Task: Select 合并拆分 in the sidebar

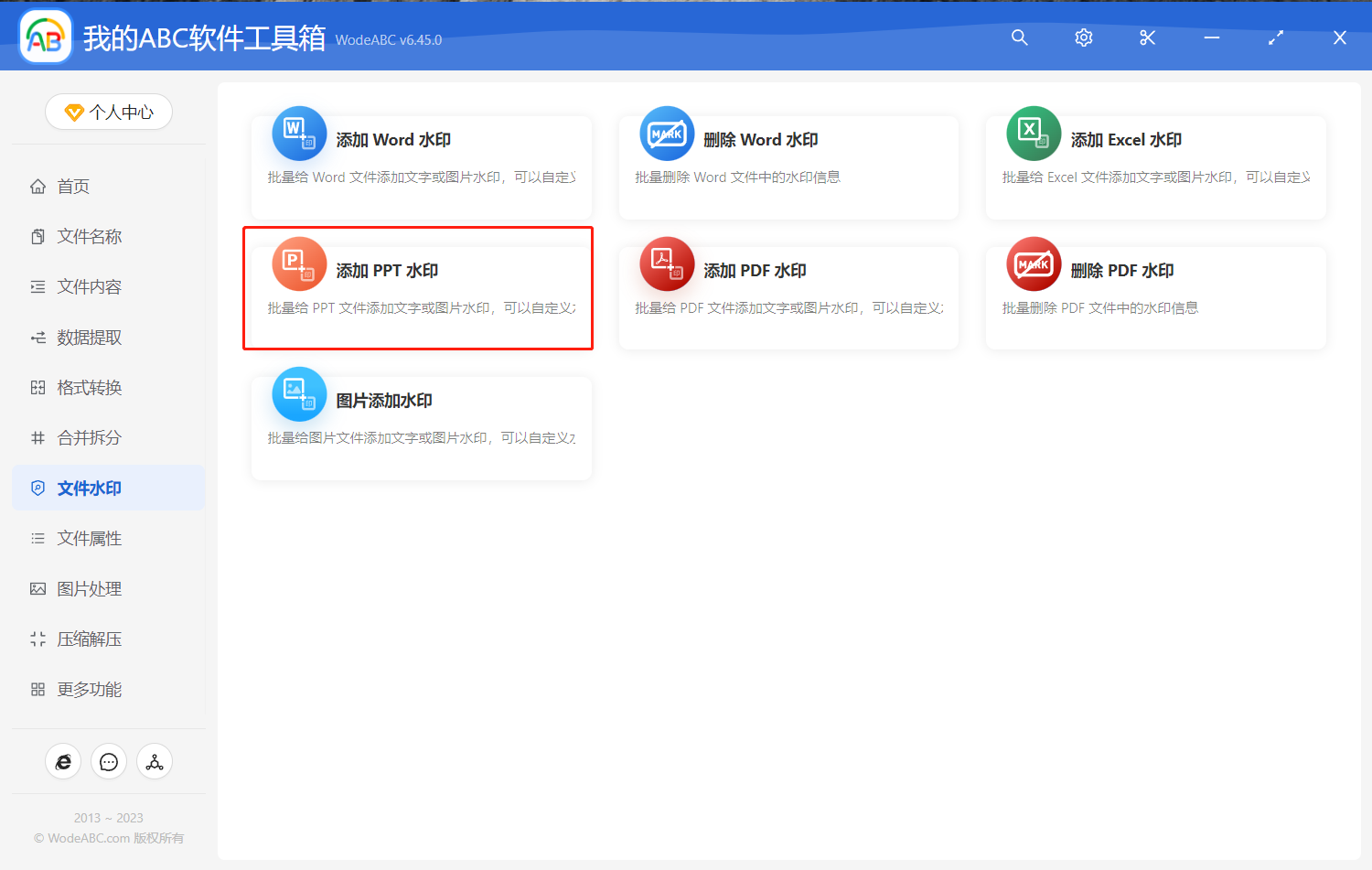Action: [x=89, y=437]
